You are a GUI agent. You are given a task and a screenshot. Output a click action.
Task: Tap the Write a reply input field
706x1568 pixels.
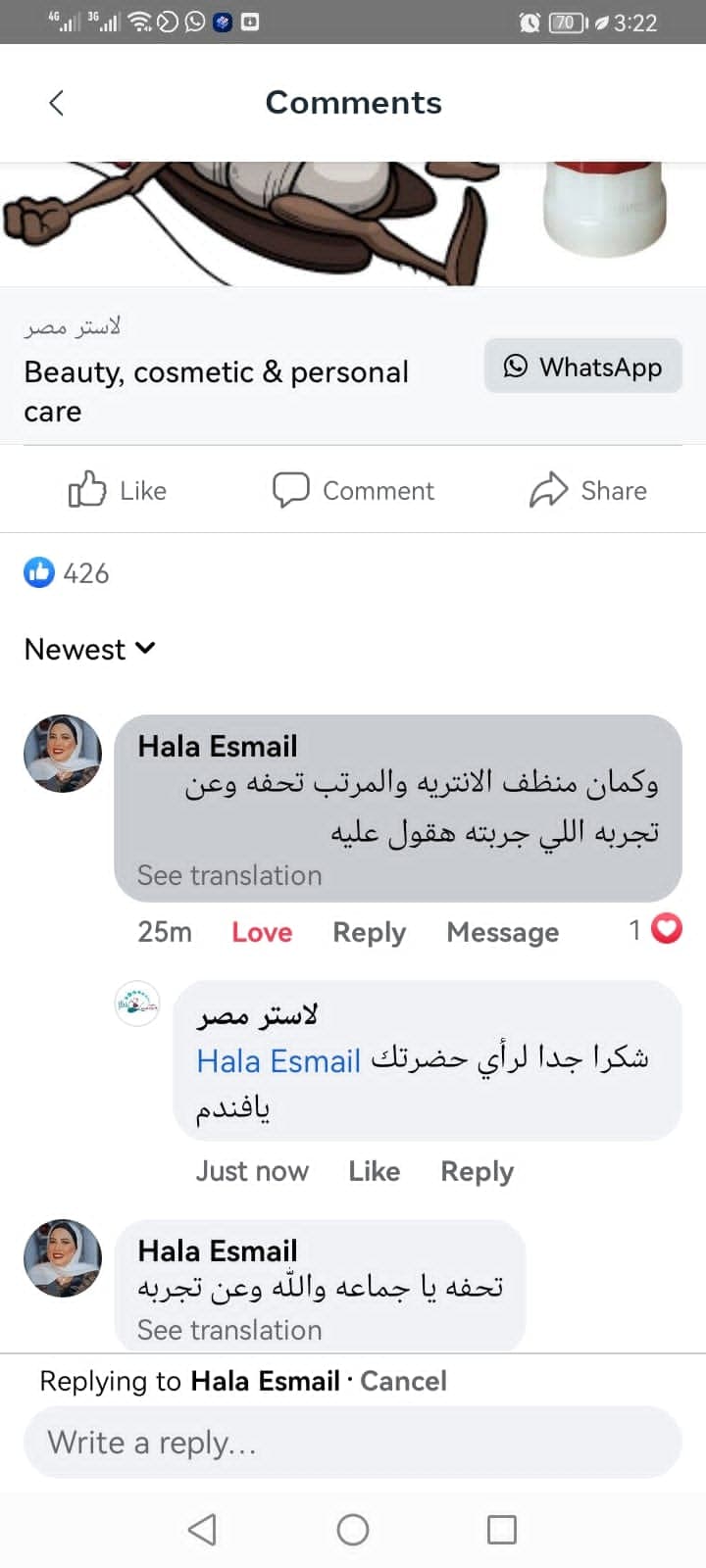(x=353, y=1442)
